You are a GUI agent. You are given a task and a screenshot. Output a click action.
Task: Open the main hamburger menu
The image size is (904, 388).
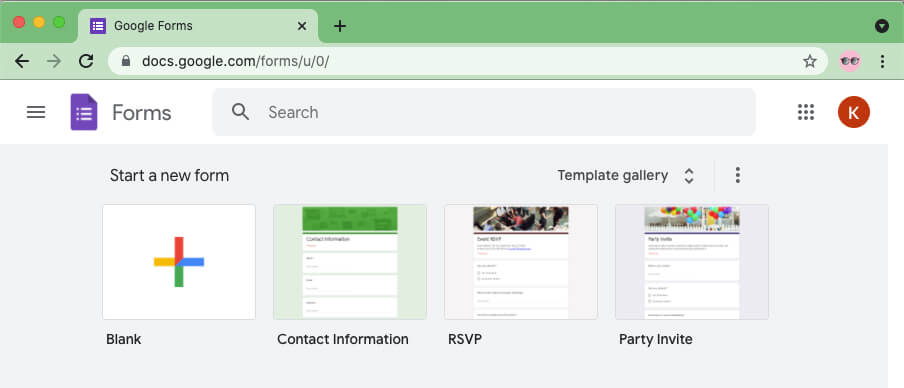(x=36, y=112)
